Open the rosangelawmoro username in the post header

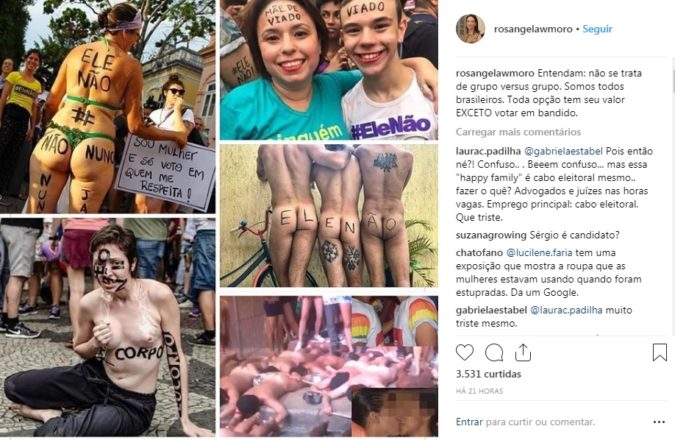[x=533, y=29]
